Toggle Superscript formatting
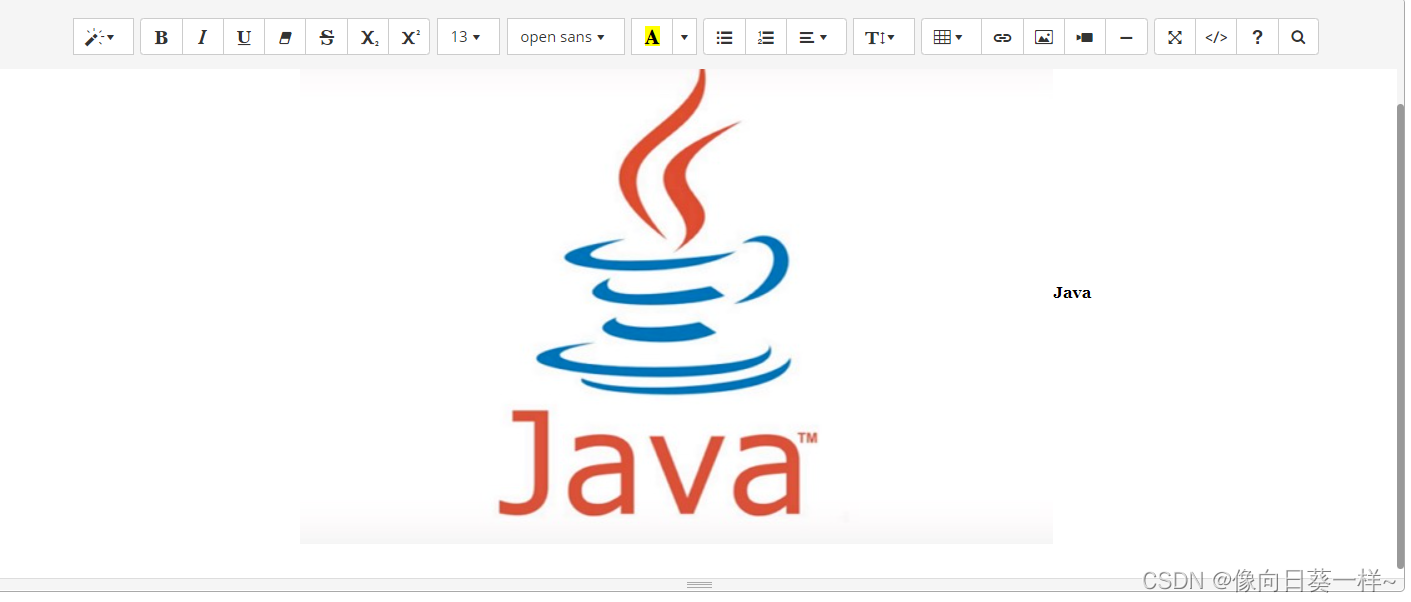The image size is (1411, 602). point(409,37)
